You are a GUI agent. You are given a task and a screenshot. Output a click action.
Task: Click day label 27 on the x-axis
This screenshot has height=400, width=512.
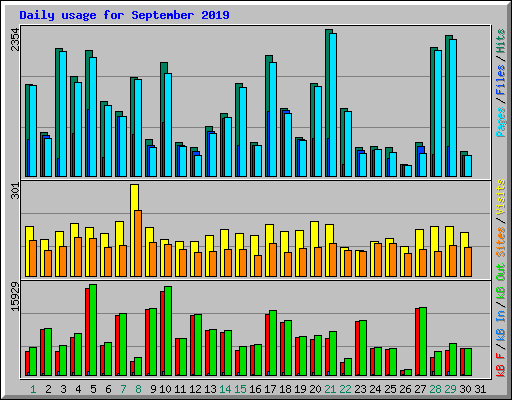click(x=420, y=389)
